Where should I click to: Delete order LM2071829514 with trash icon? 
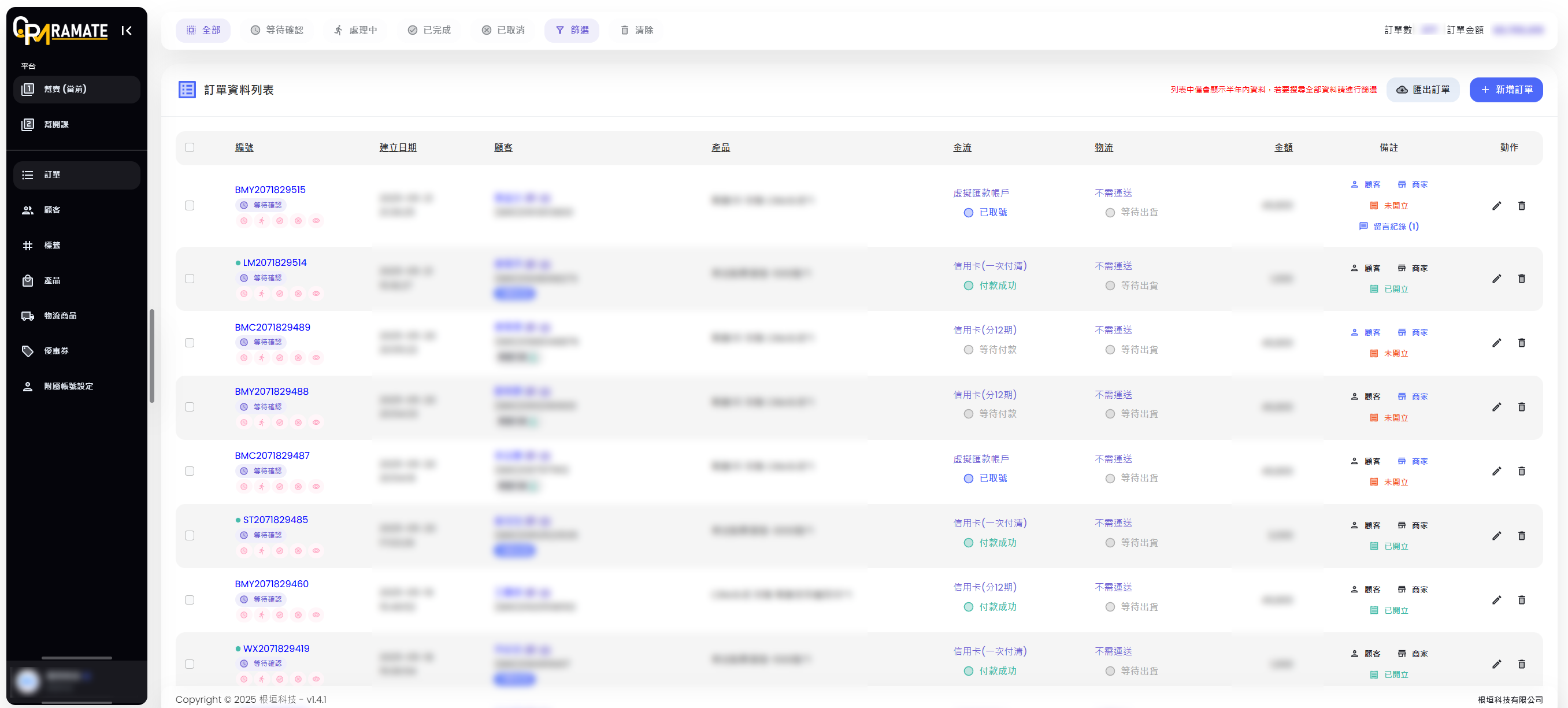point(1521,279)
